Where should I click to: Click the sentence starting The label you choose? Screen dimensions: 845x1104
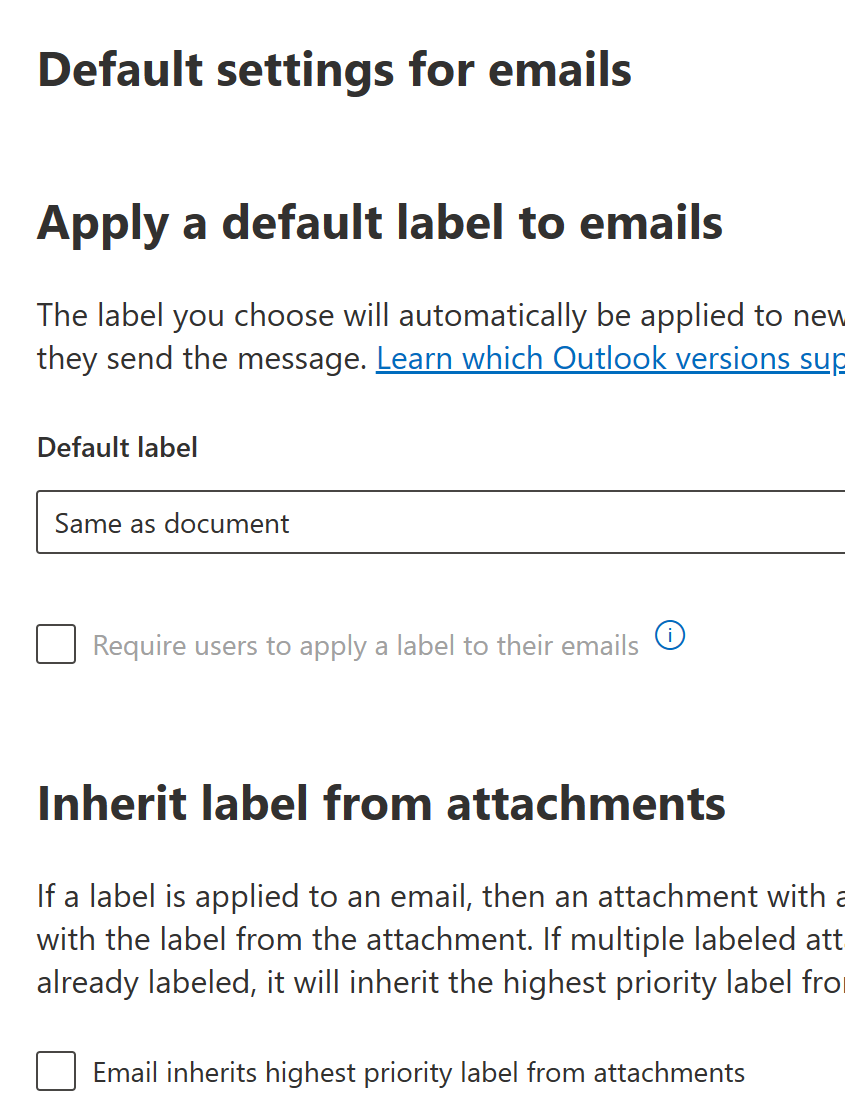pyautogui.click(x=441, y=315)
